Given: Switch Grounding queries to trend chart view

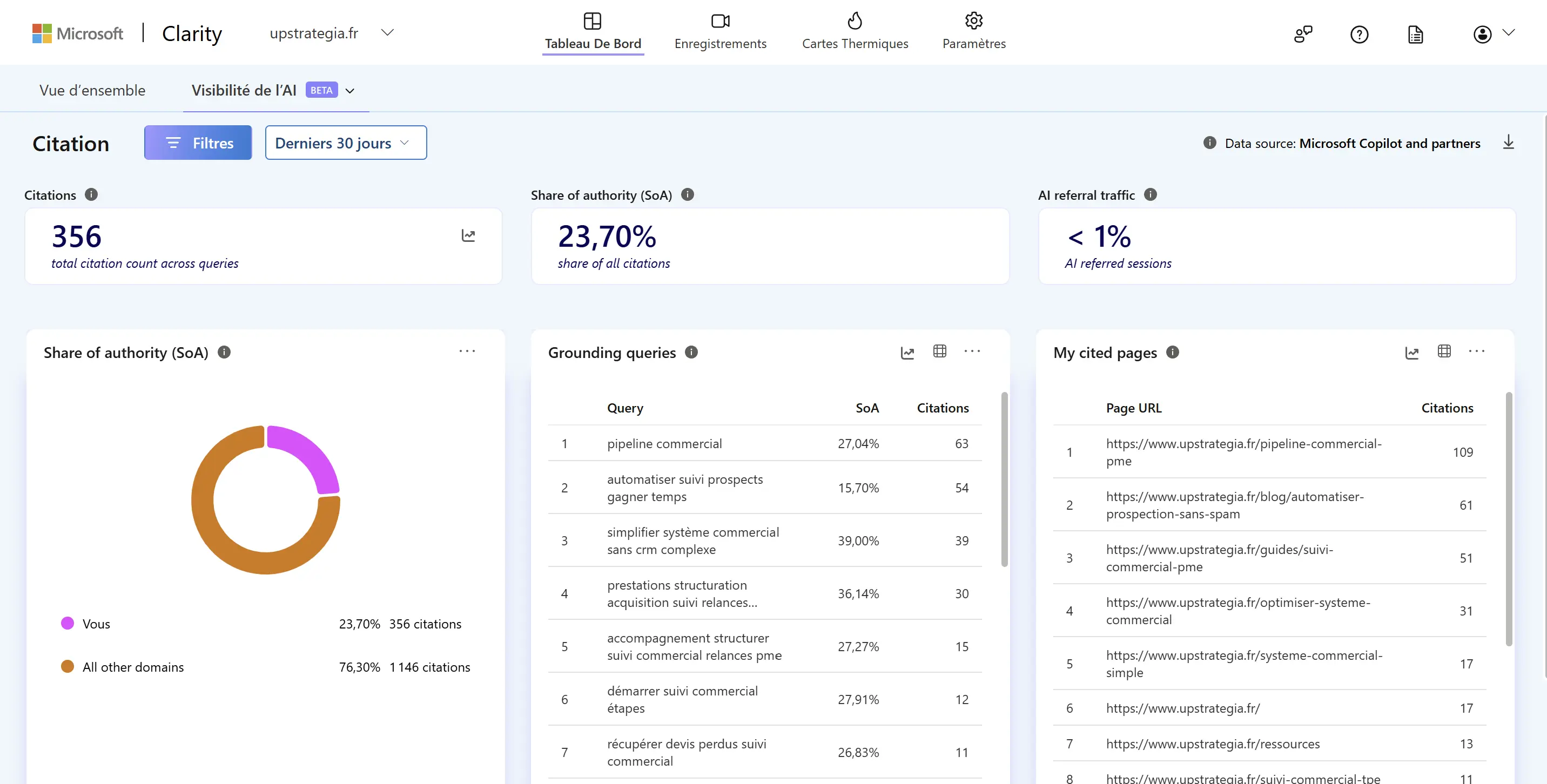Looking at the screenshot, I should coord(907,353).
